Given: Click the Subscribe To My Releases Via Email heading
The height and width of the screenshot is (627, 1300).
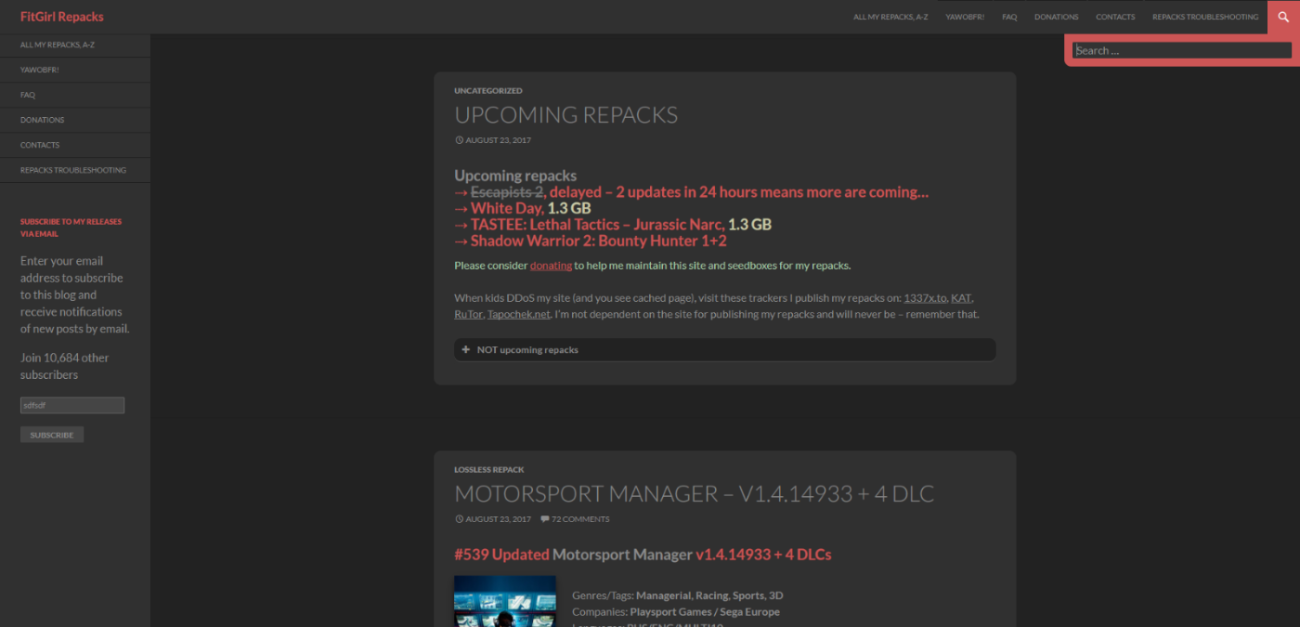Looking at the screenshot, I should click(71, 227).
